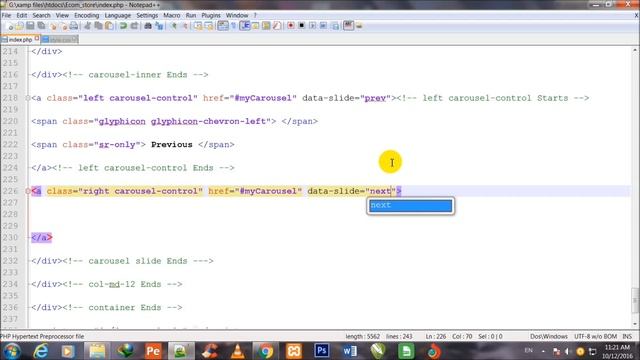Click the word 'Previous' on line 222
Image resolution: width=640 pixels, height=360 pixels.
tap(171, 144)
